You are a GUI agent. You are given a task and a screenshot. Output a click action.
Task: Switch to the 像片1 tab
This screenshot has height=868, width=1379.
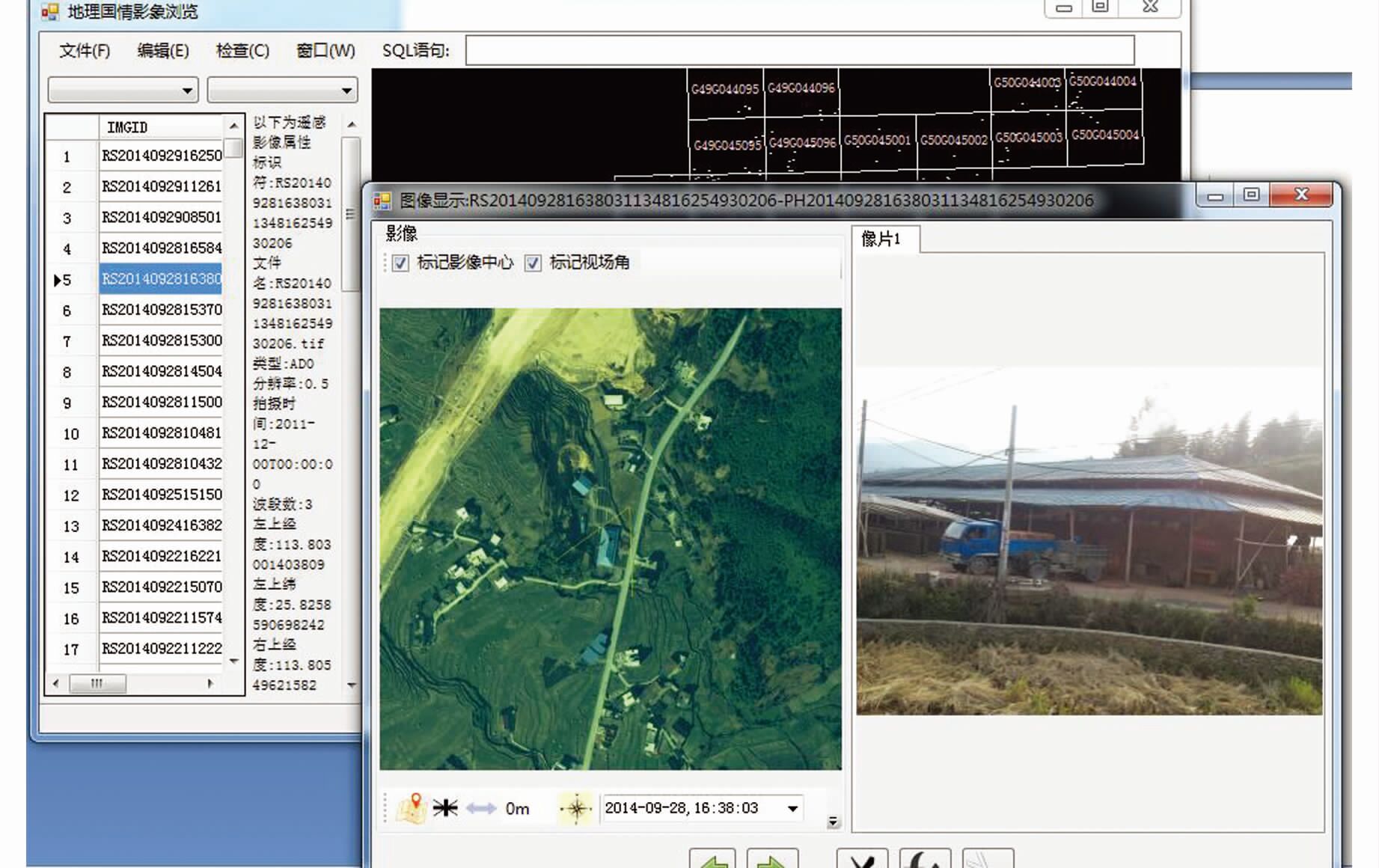point(881,239)
